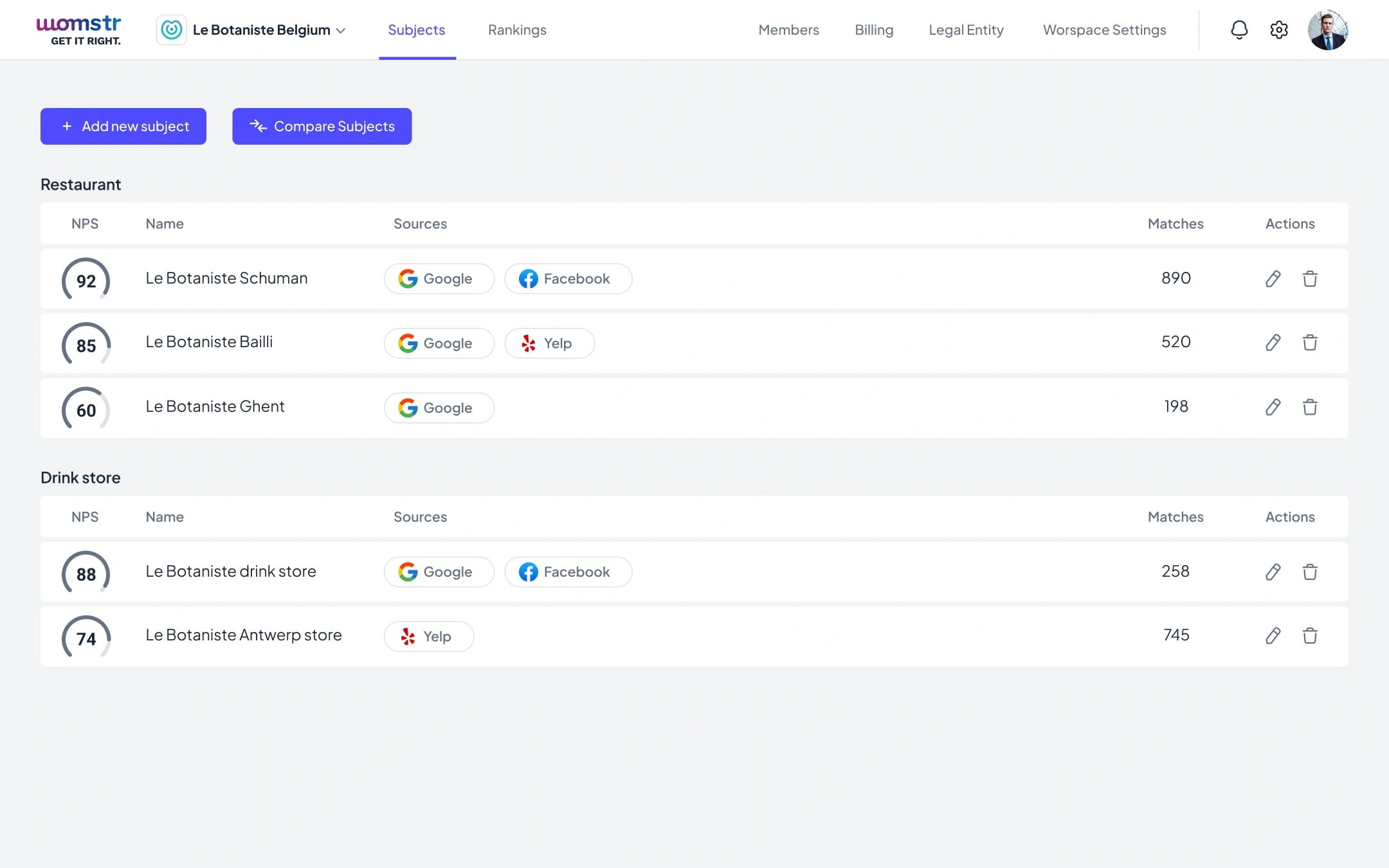Image resolution: width=1389 pixels, height=868 pixels.
Task: Click NPS gauge showing 85
Action: (x=86, y=344)
